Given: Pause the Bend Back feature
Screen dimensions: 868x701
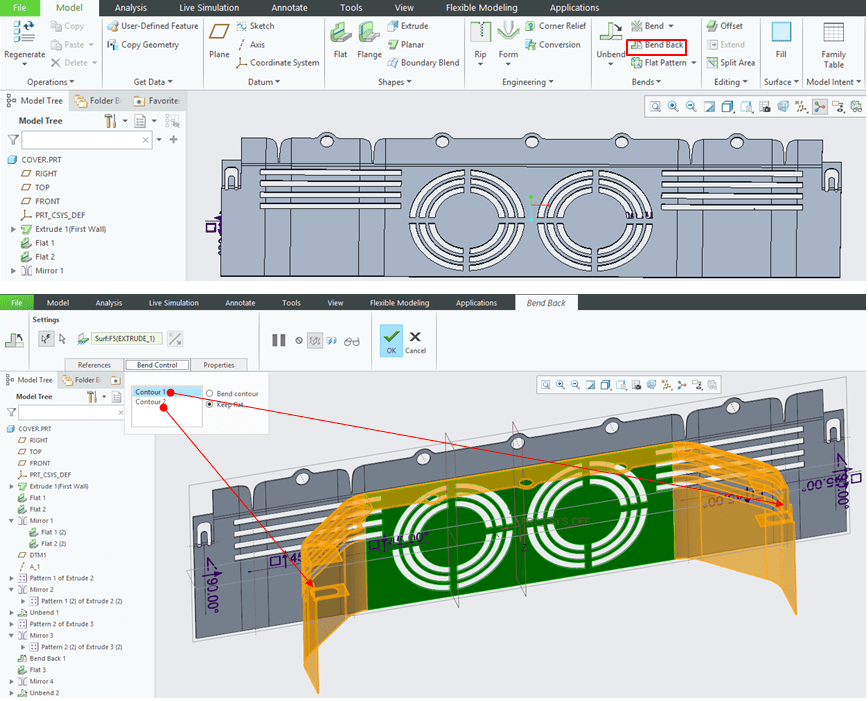Looking at the screenshot, I should point(279,340).
